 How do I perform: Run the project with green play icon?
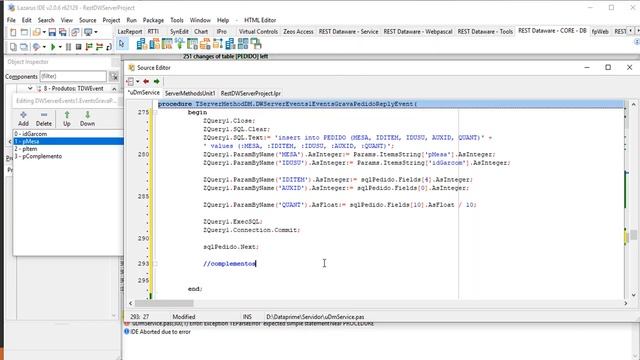coord(53,47)
